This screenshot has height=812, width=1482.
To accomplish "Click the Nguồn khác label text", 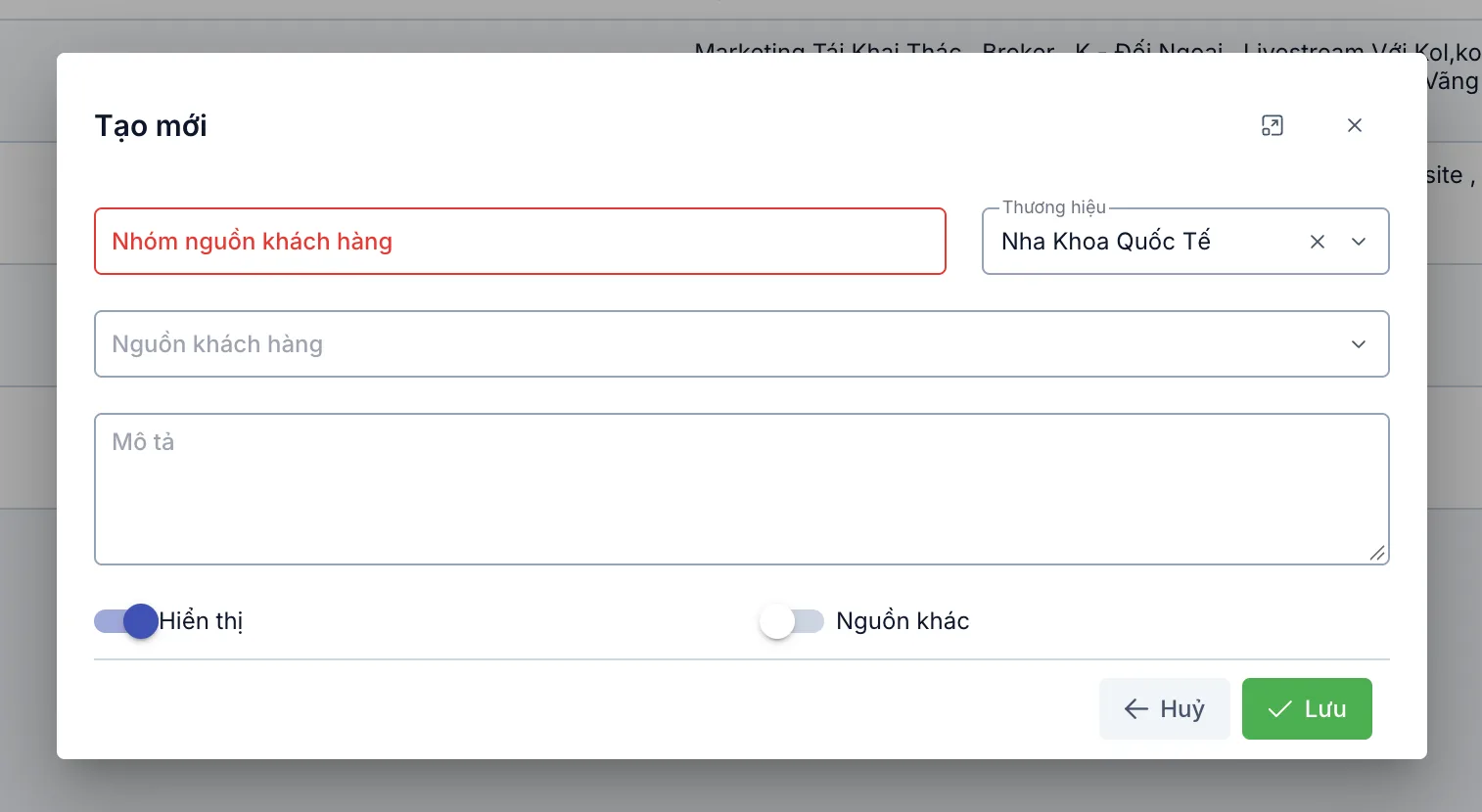I will coord(903,621).
